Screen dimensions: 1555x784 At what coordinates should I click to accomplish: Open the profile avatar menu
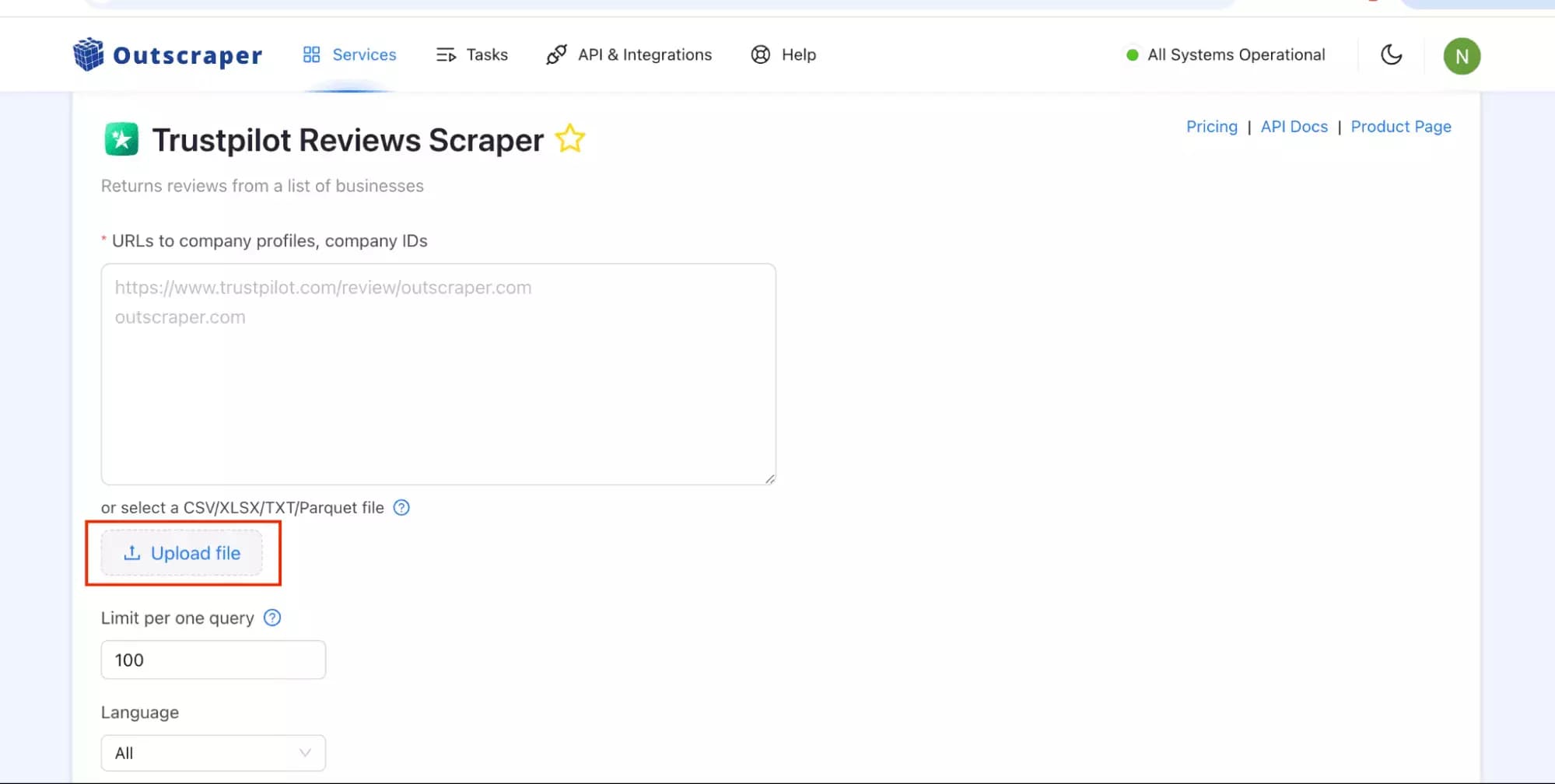click(x=1461, y=54)
